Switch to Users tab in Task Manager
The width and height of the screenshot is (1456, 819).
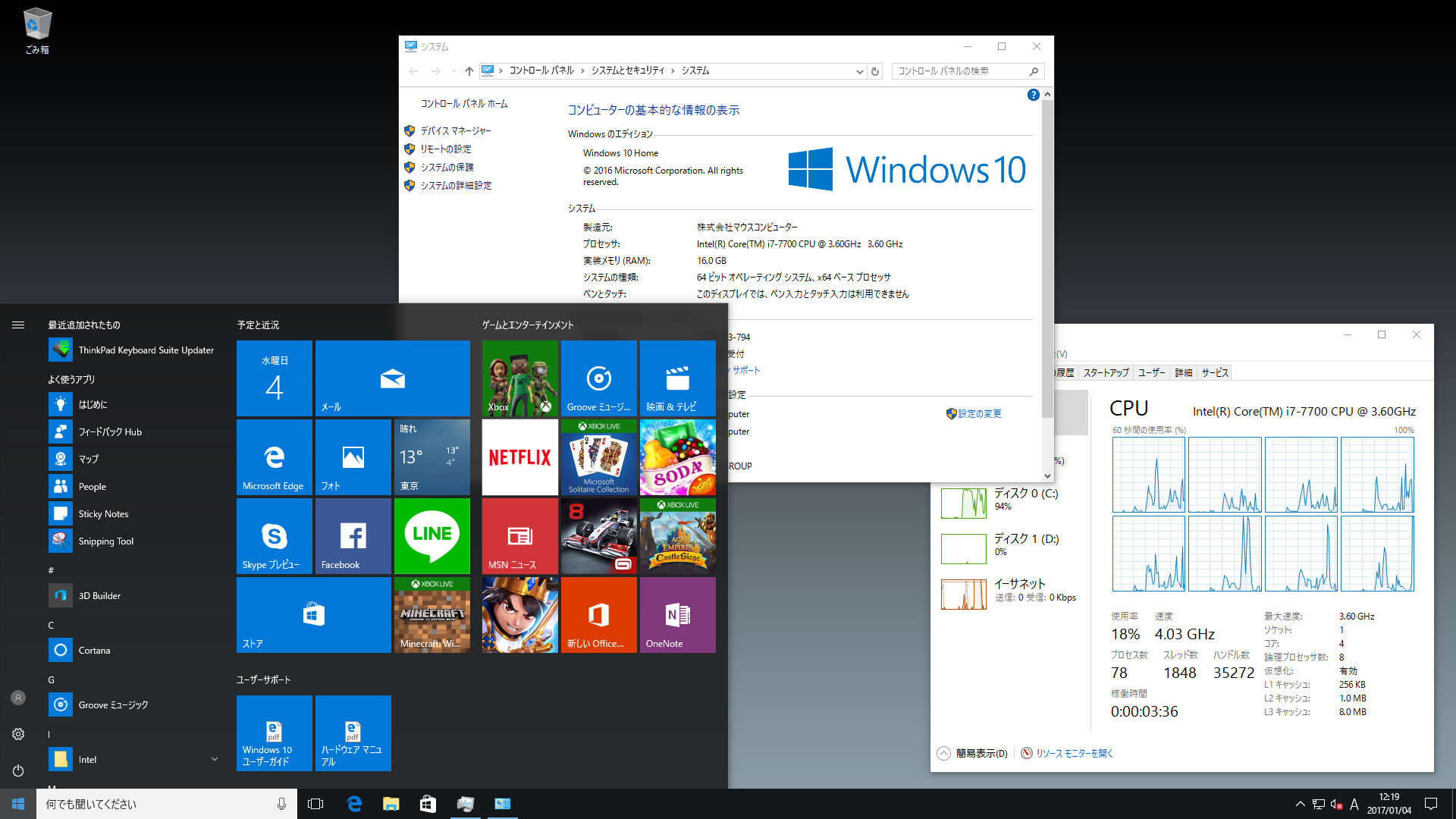coord(1151,372)
